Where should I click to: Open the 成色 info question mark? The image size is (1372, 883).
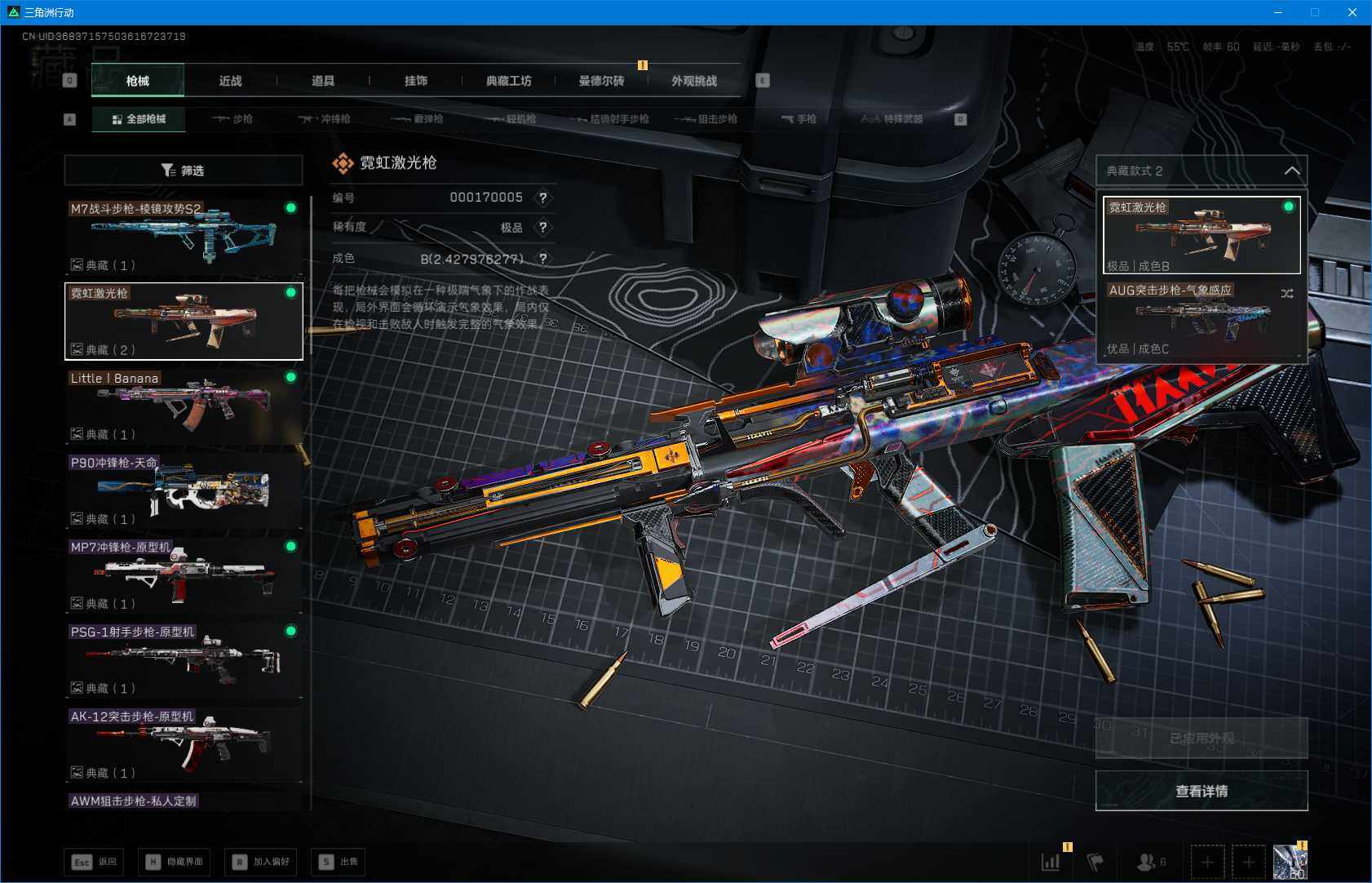[x=542, y=259]
